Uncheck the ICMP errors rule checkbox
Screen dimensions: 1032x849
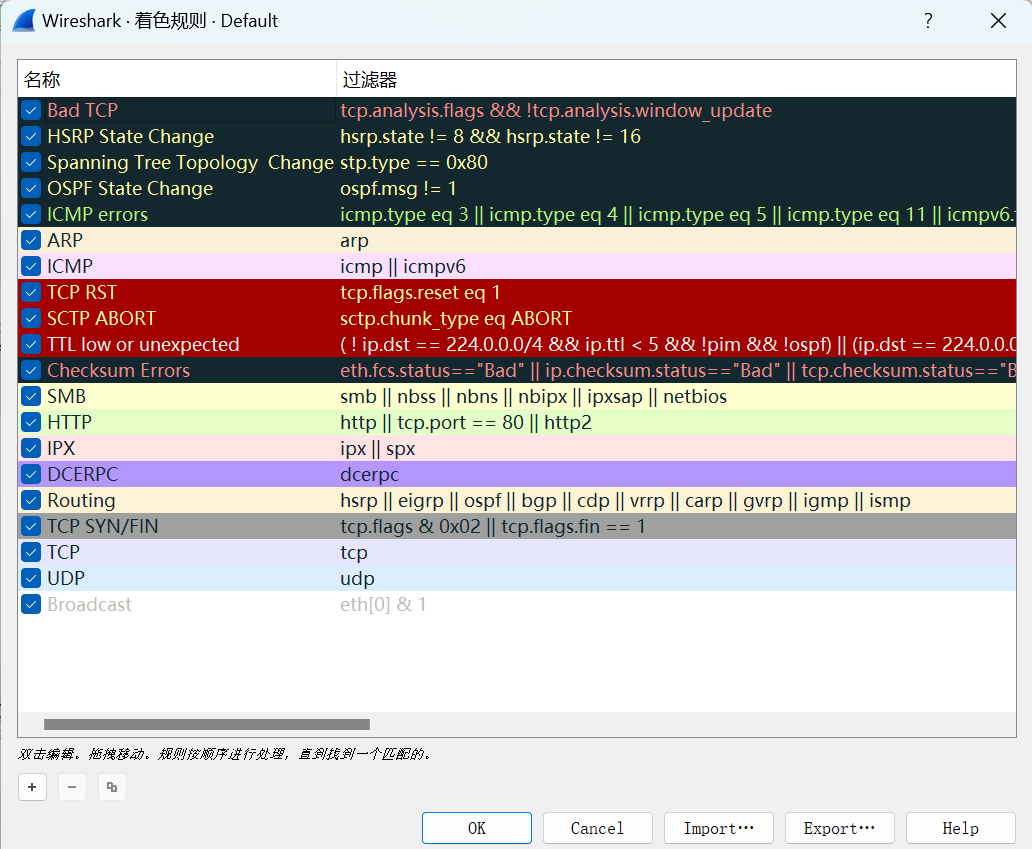coord(31,214)
